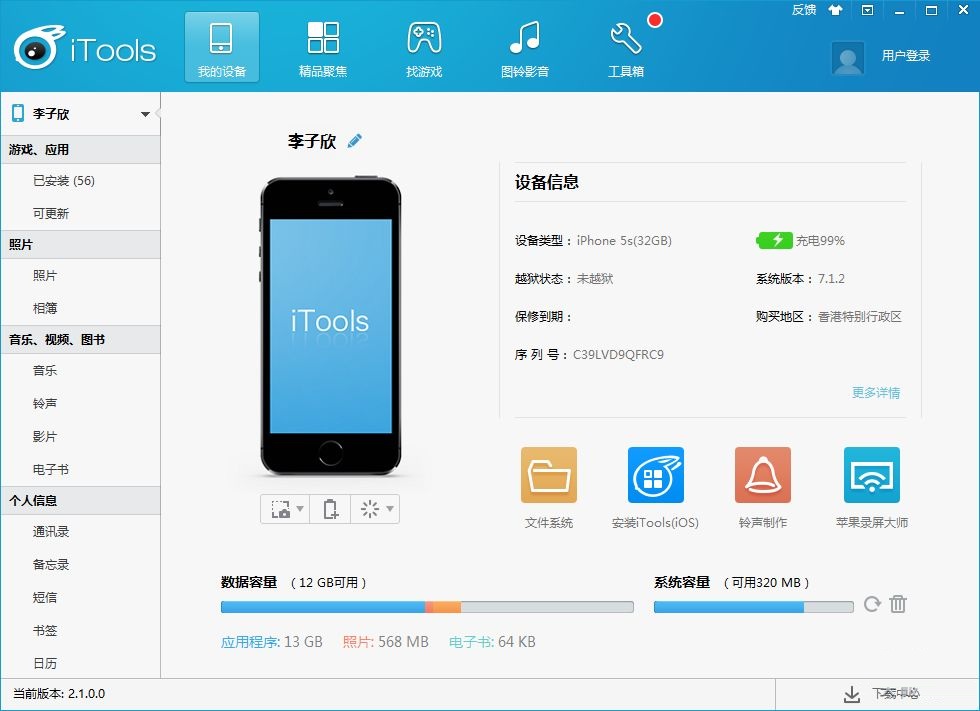Open the download center arrow icon

851,694
